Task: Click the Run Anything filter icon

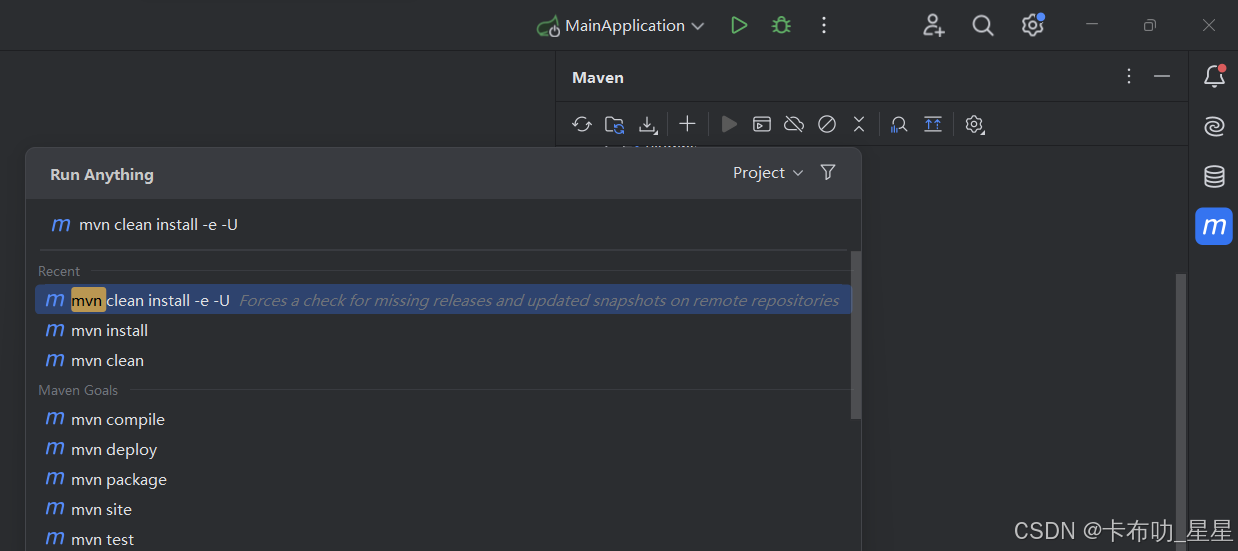Action: (x=828, y=172)
